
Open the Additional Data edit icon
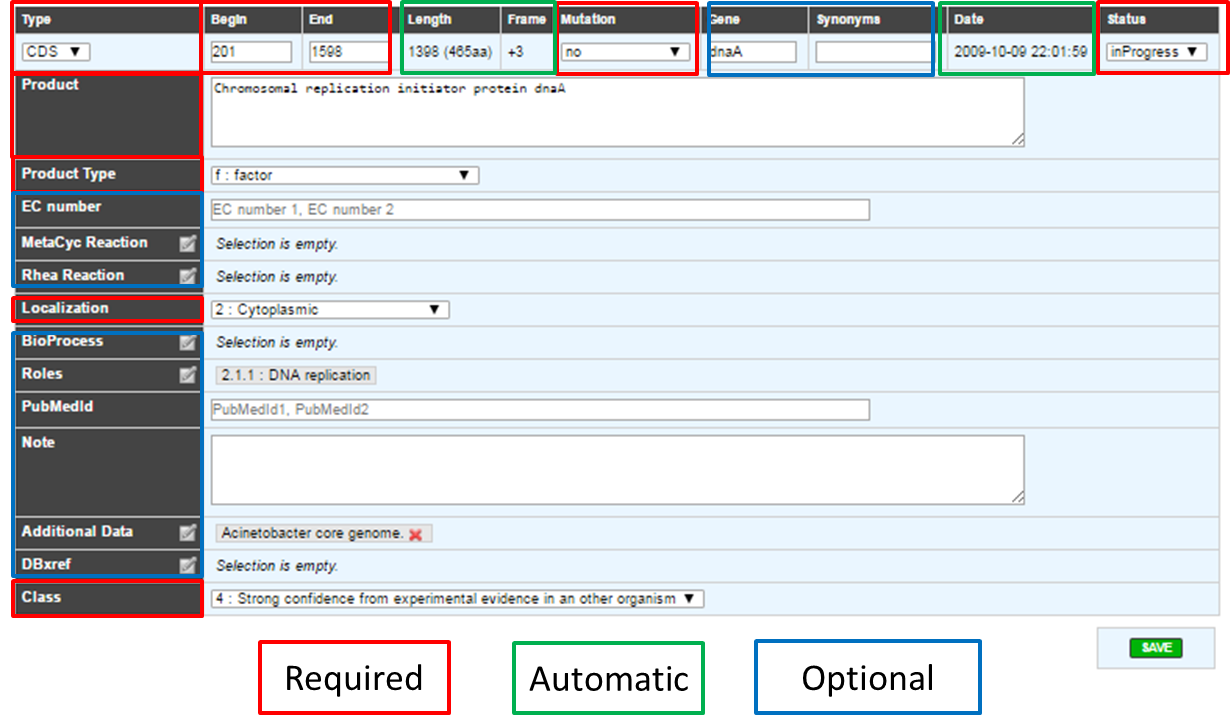[x=187, y=533]
